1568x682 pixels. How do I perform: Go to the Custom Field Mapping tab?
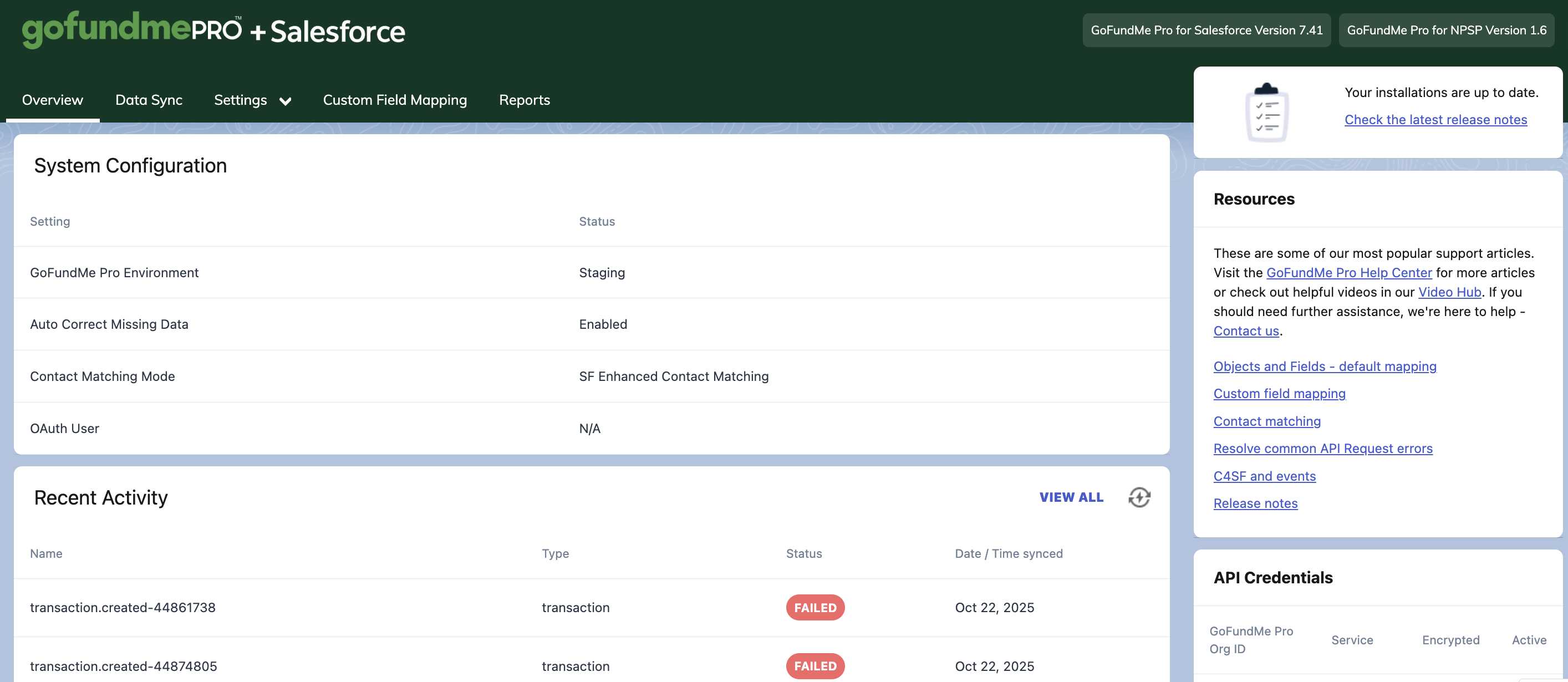coord(395,100)
